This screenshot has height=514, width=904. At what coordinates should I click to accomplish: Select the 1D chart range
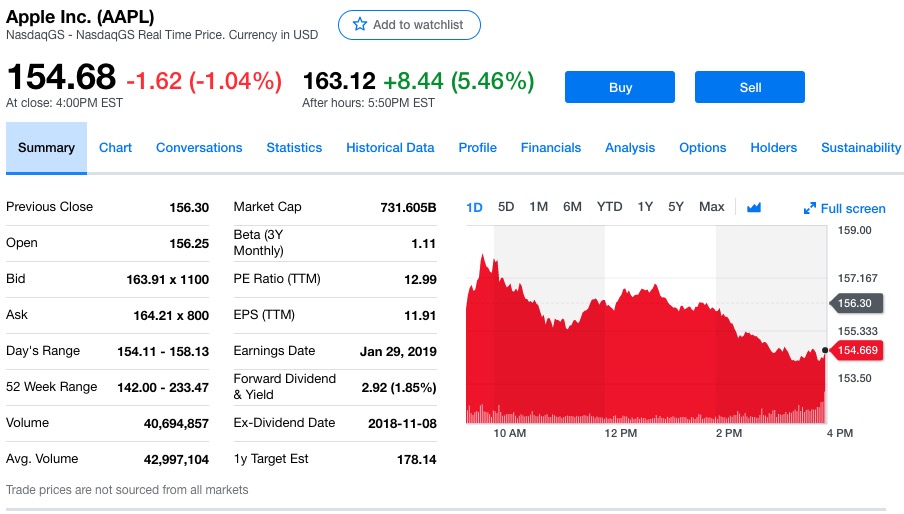click(x=474, y=207)
